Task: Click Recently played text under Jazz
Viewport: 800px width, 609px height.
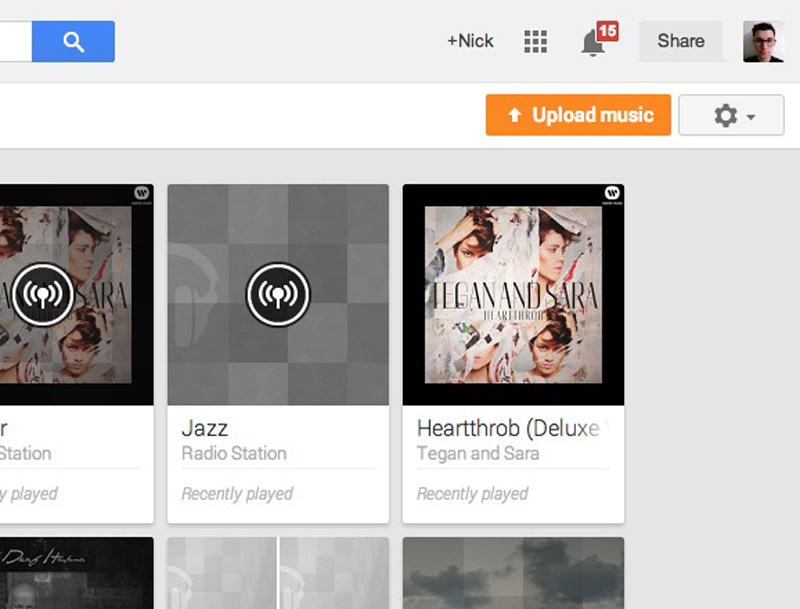Action: point(237,493)
